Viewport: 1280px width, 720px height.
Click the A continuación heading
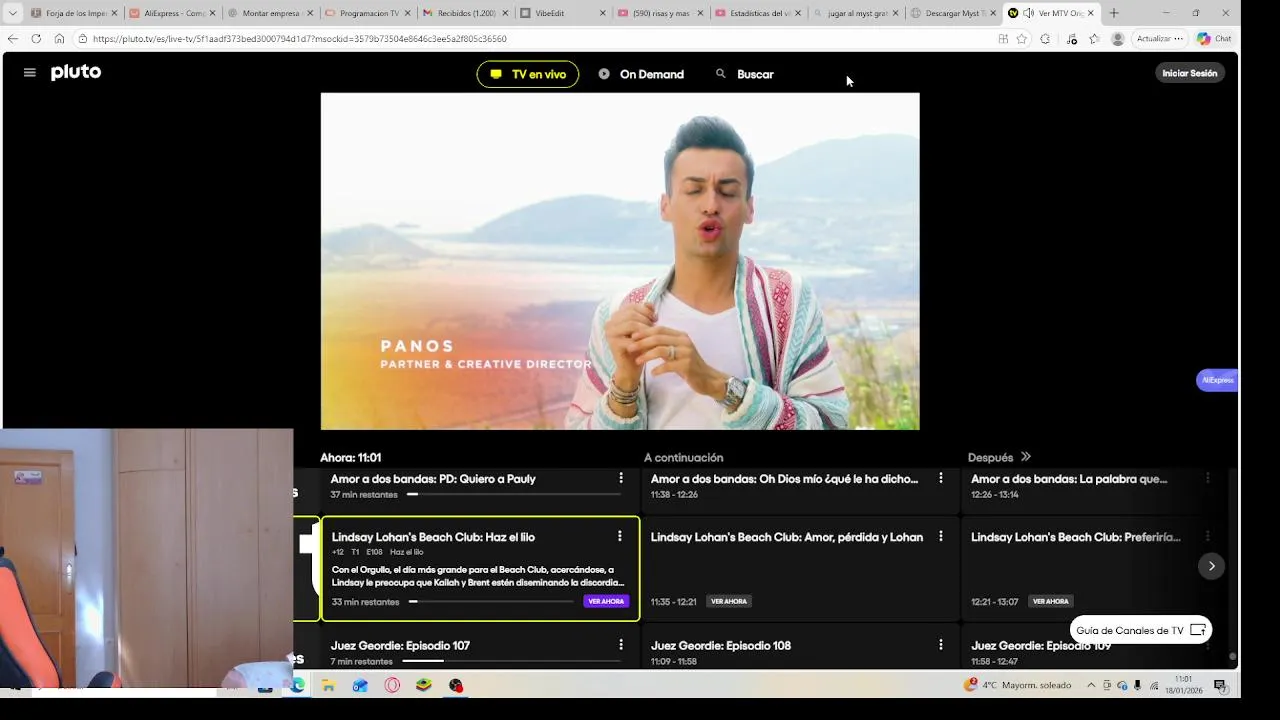[683, 457]
